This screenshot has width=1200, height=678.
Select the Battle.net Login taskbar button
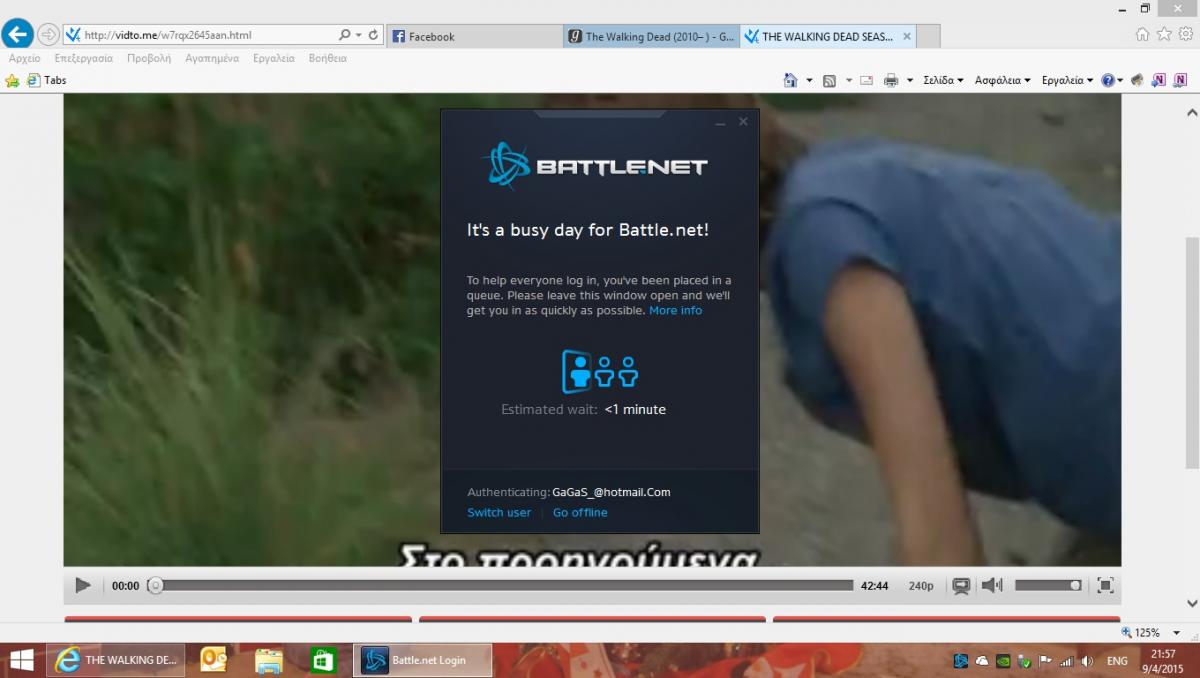(423, 660)
